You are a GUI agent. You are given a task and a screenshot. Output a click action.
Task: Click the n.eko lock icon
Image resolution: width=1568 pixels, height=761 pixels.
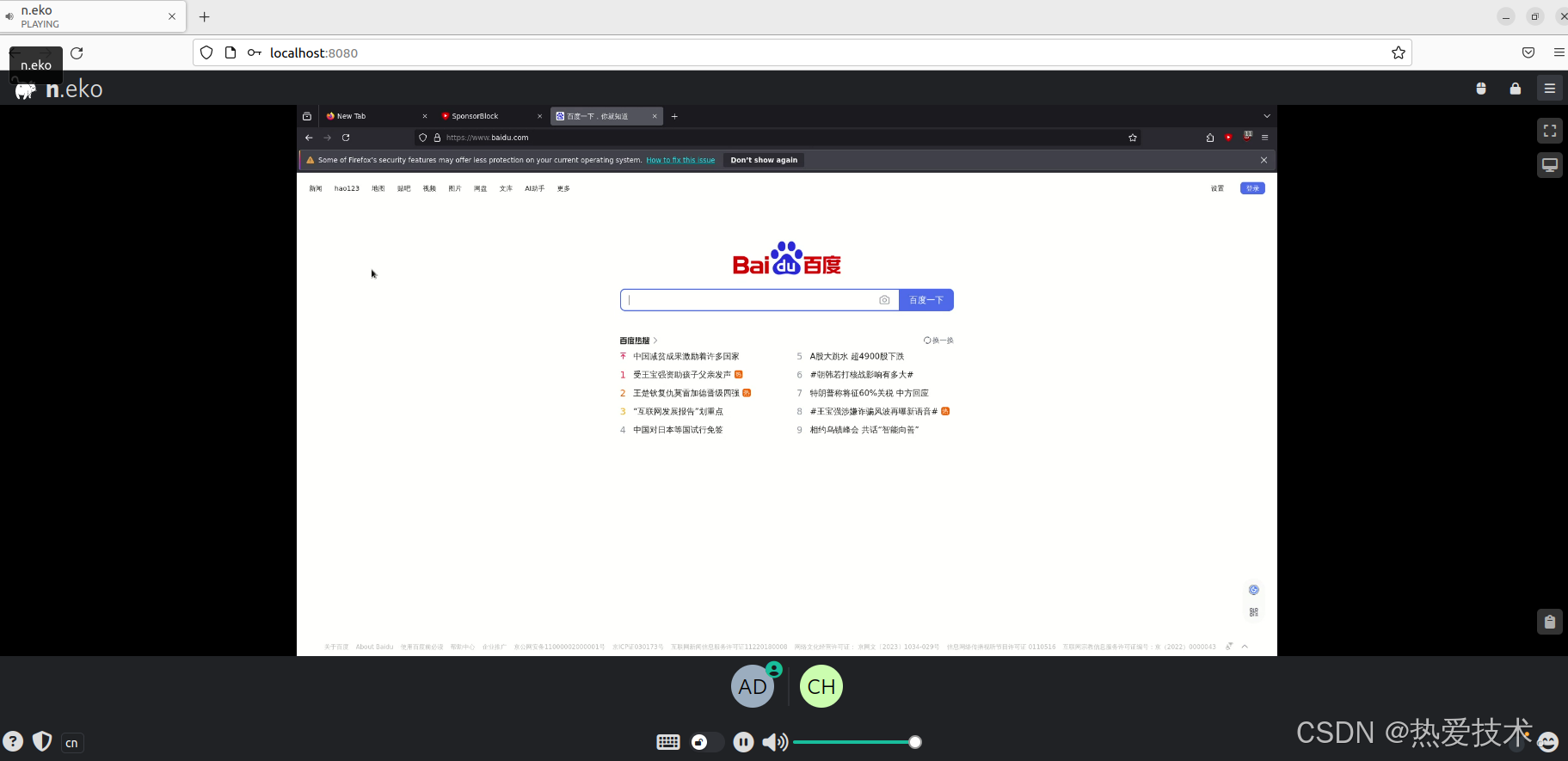point(1516,89)
